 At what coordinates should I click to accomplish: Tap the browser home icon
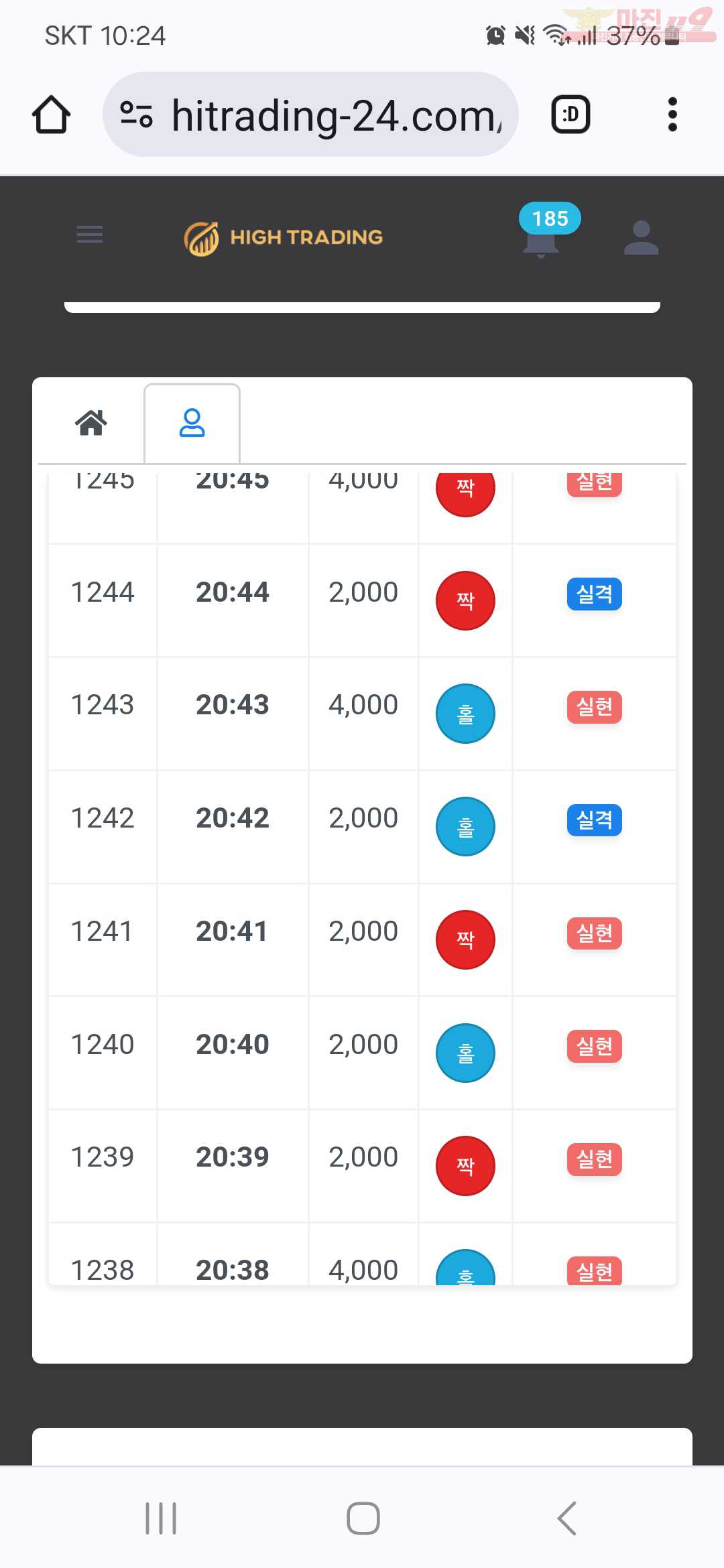click(52, 115)
